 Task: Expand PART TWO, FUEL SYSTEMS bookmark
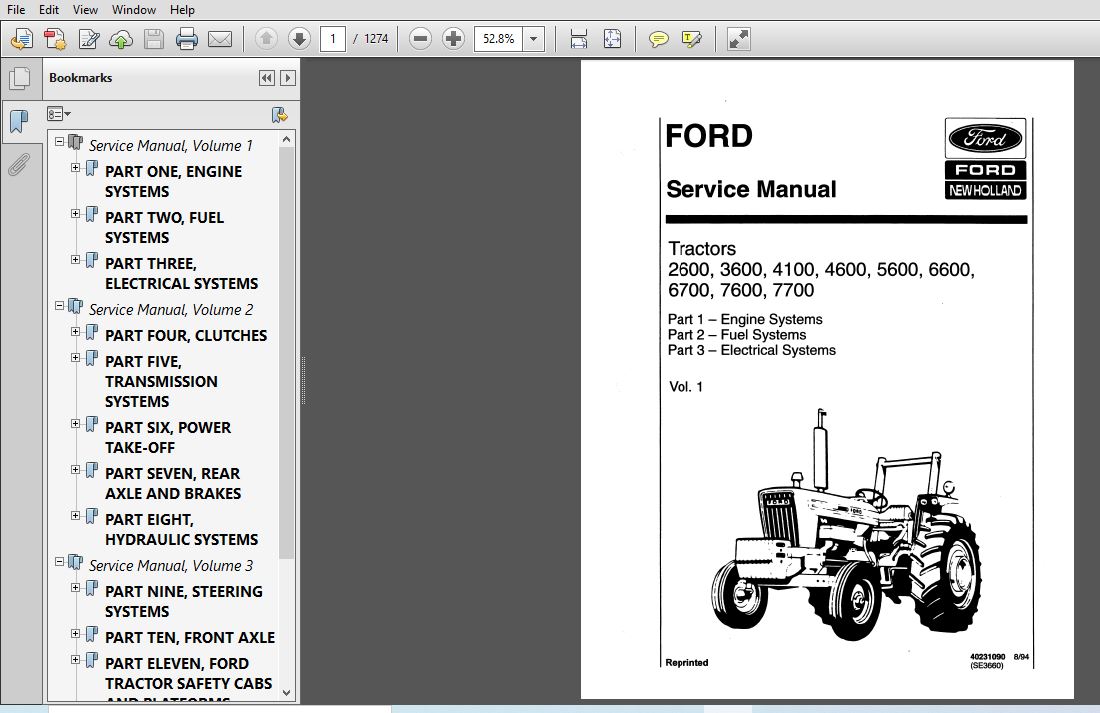point(75,214)
